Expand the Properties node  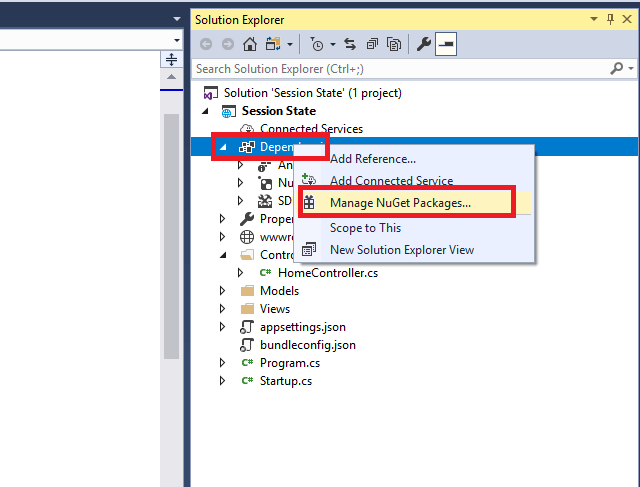pyautogui.click(x=222, y=219)
